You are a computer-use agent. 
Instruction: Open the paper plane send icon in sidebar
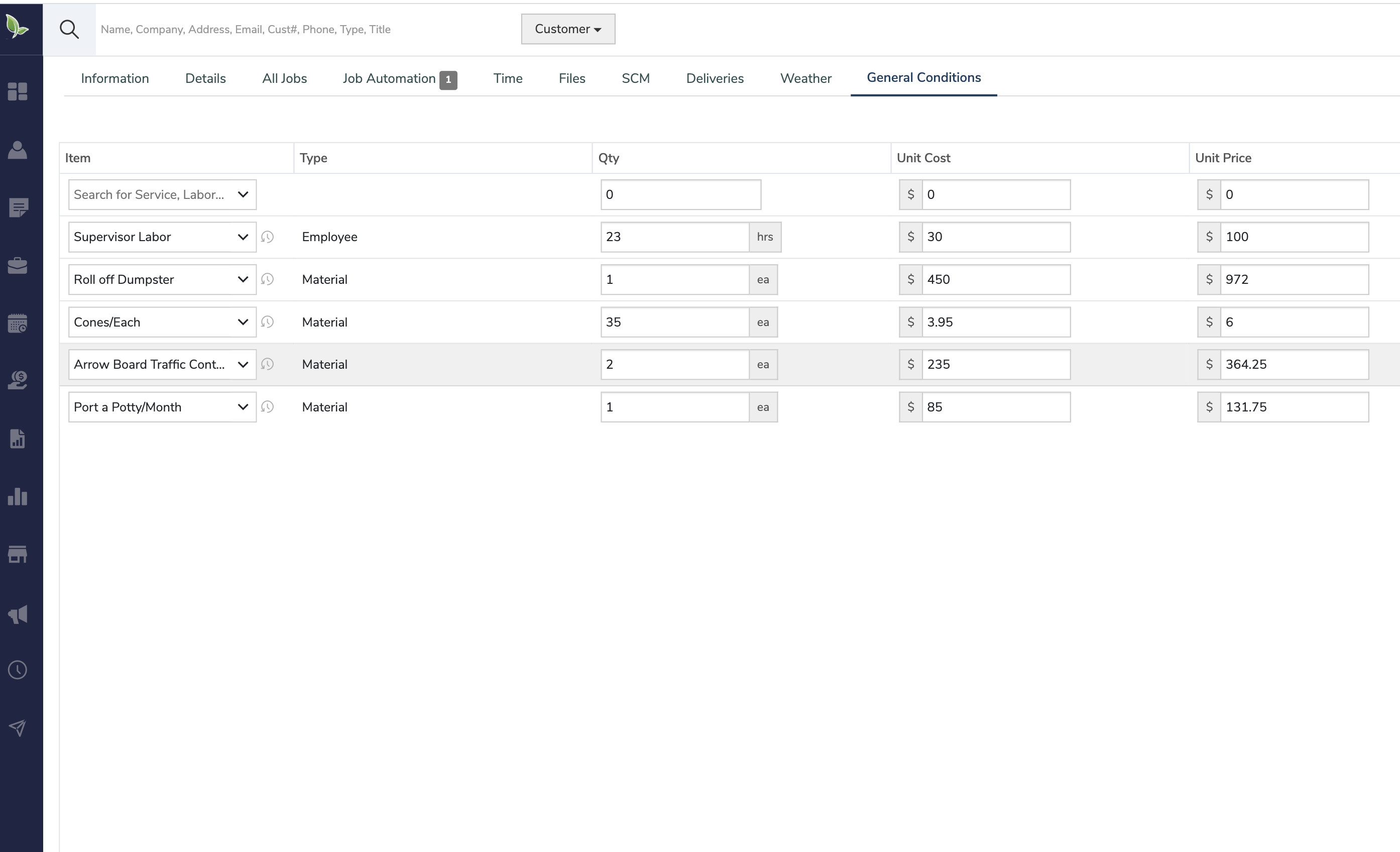pos(18,728)
